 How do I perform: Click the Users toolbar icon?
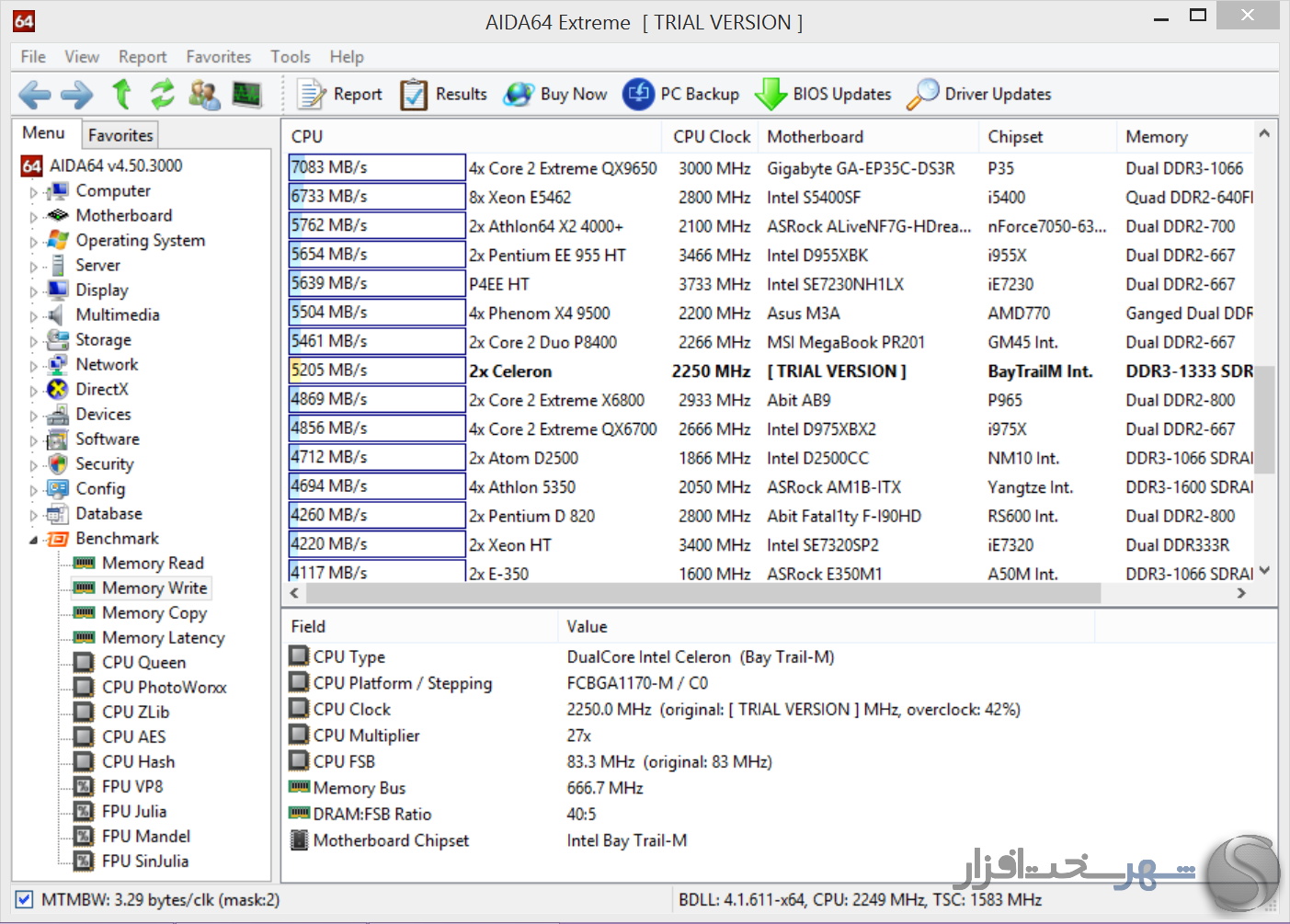click(x=204, y=94)
